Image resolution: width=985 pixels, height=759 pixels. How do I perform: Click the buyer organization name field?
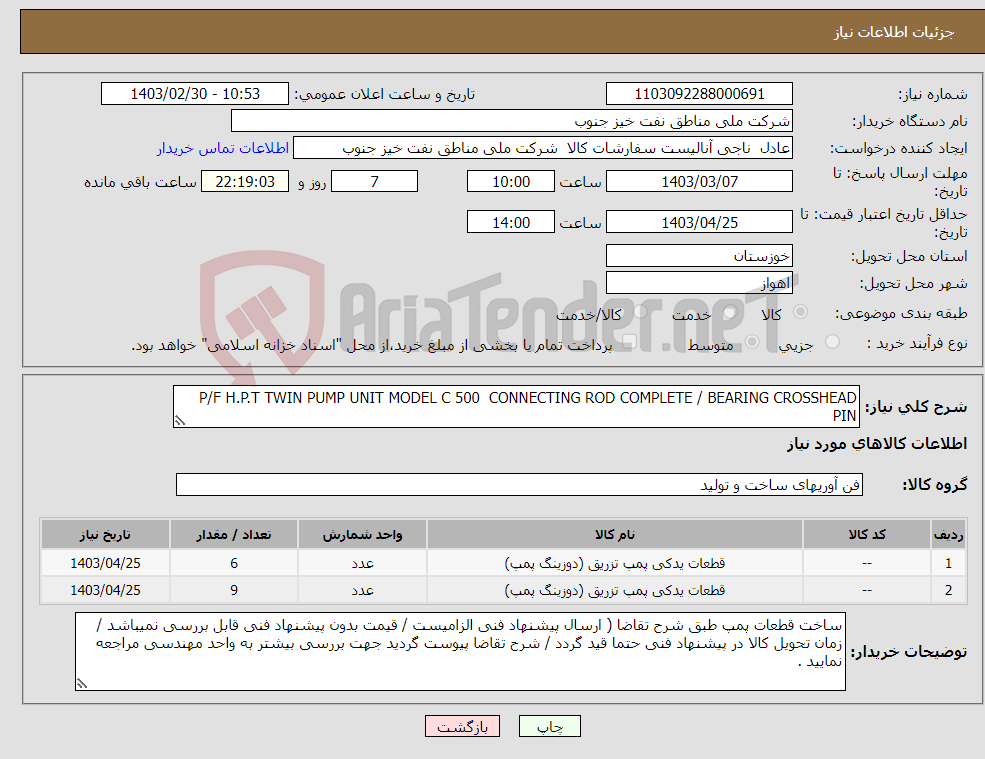tap(512, 121)
